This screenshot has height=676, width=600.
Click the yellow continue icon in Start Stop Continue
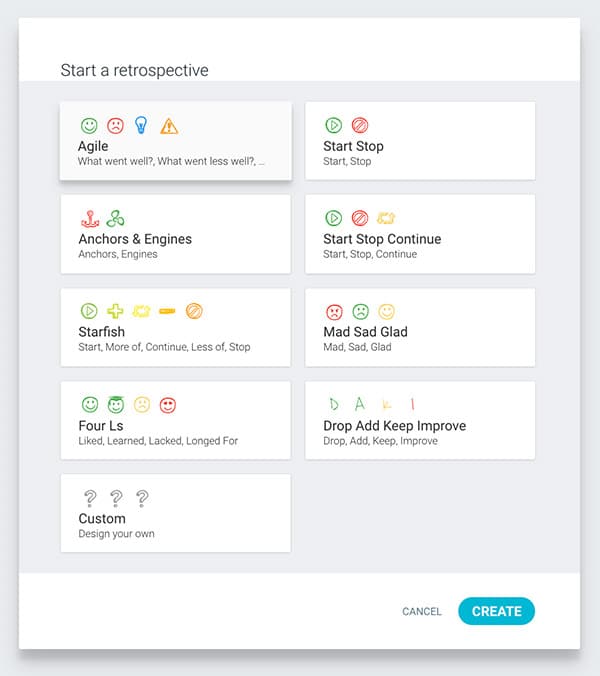tap(386, 218)
